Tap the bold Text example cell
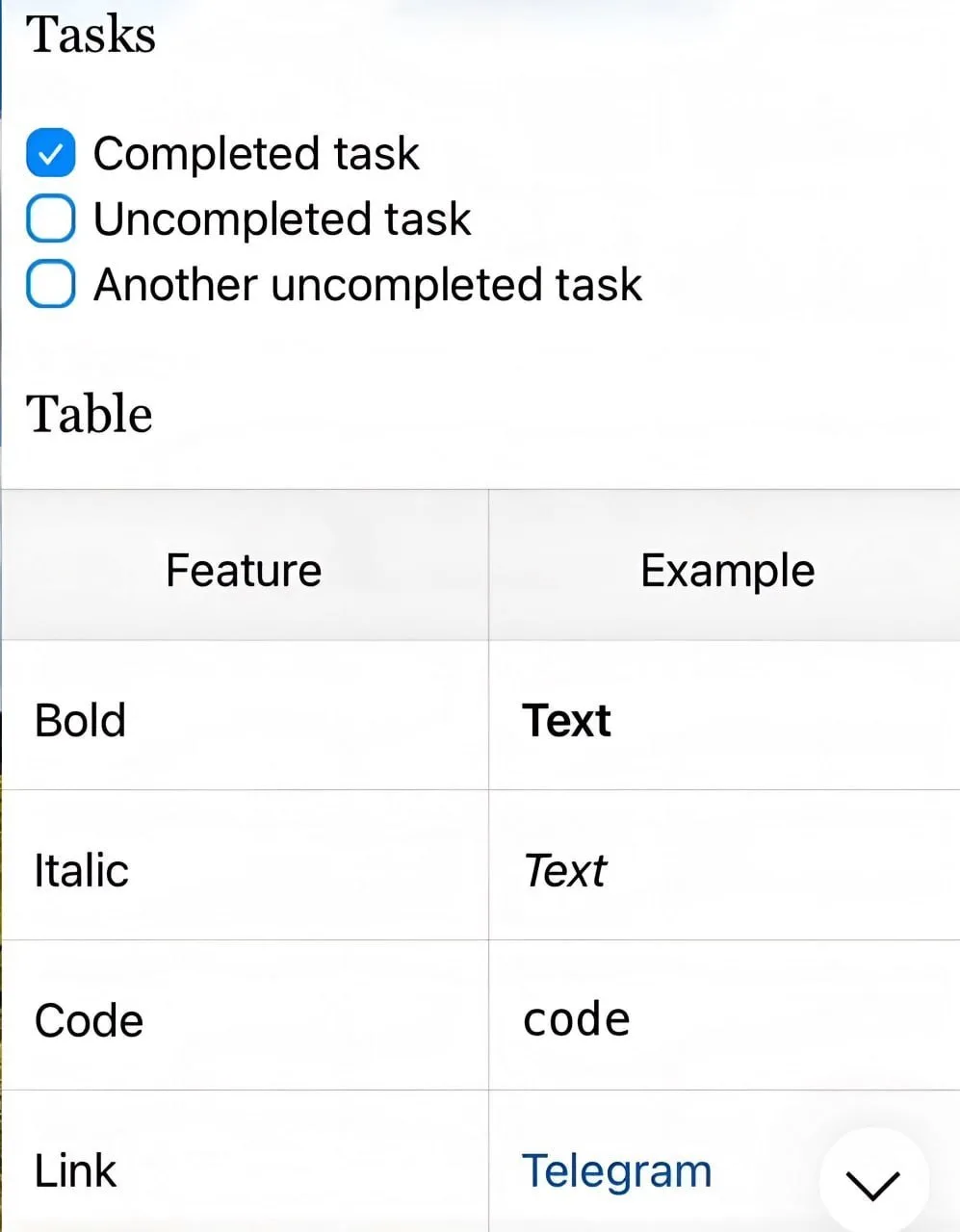Screen dimensions: 960x1232 tap(725, 716)
